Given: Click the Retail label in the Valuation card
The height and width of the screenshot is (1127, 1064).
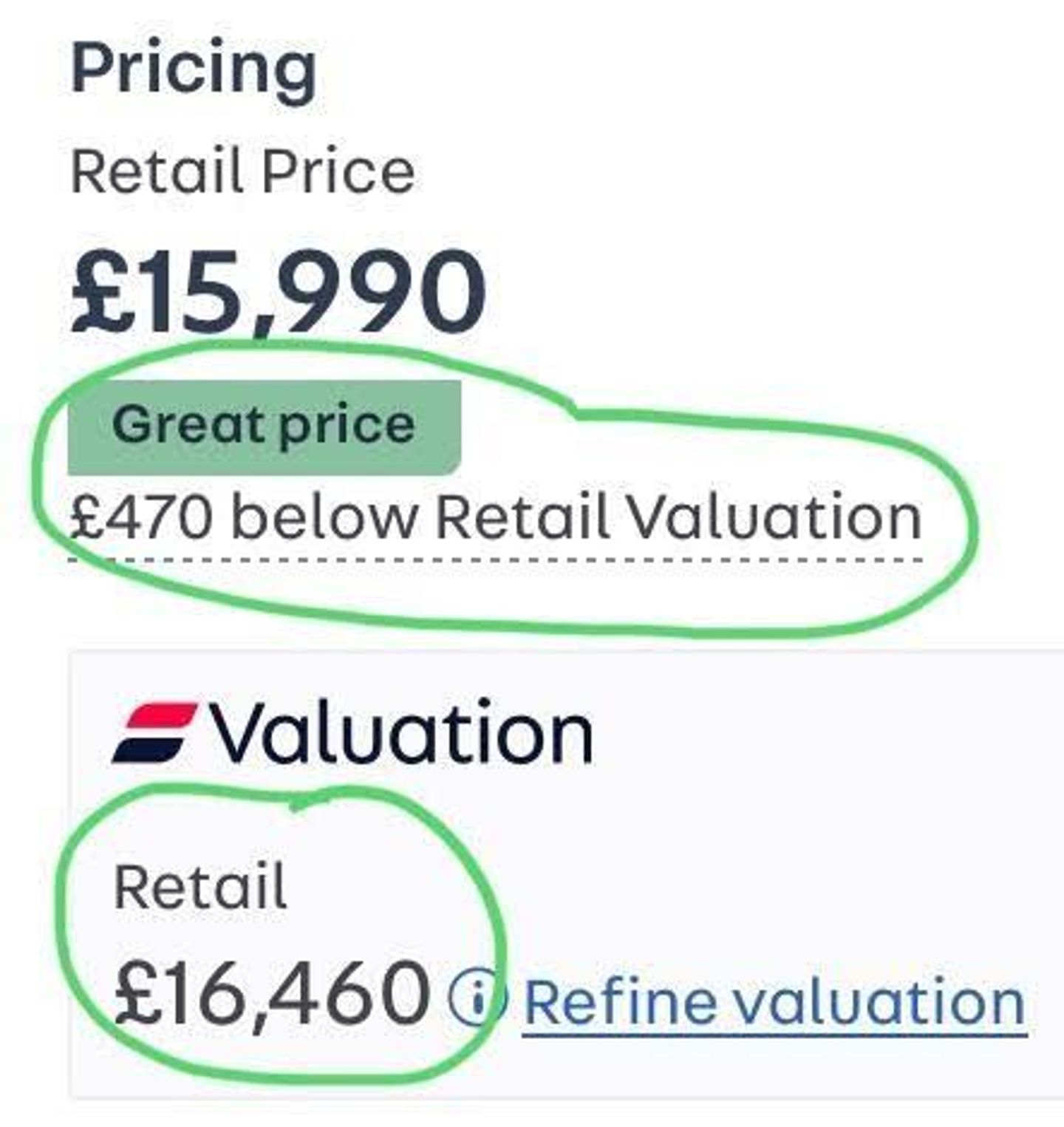Looking at the screenshot, I should tap(199, 887).
